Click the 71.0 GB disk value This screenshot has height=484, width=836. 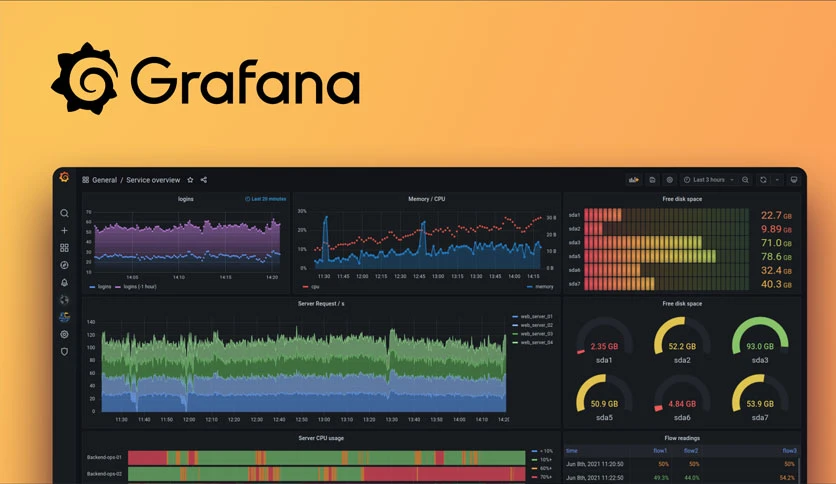tap(776, 243)
